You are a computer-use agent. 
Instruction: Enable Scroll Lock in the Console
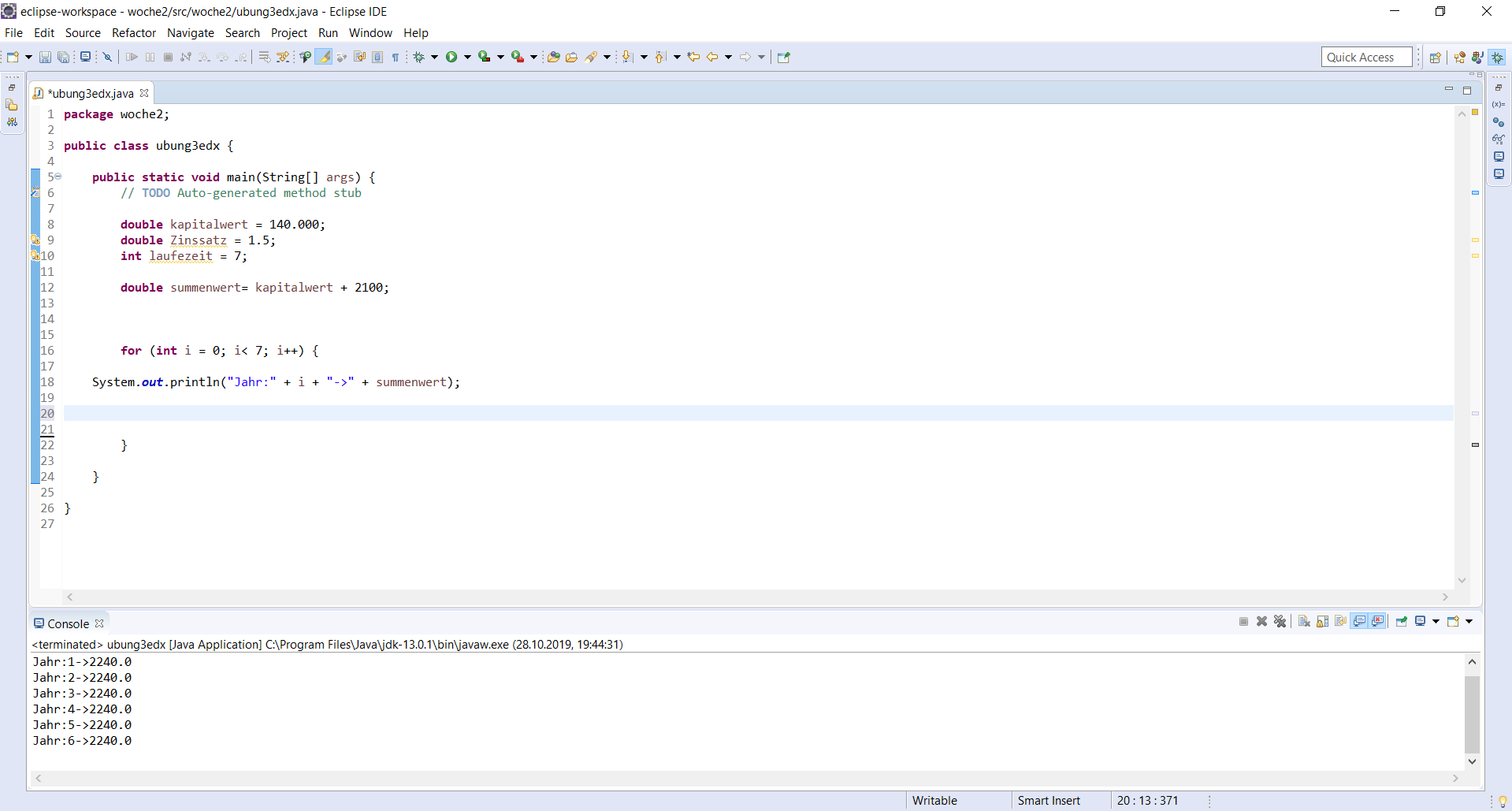tap(1322, 622)
